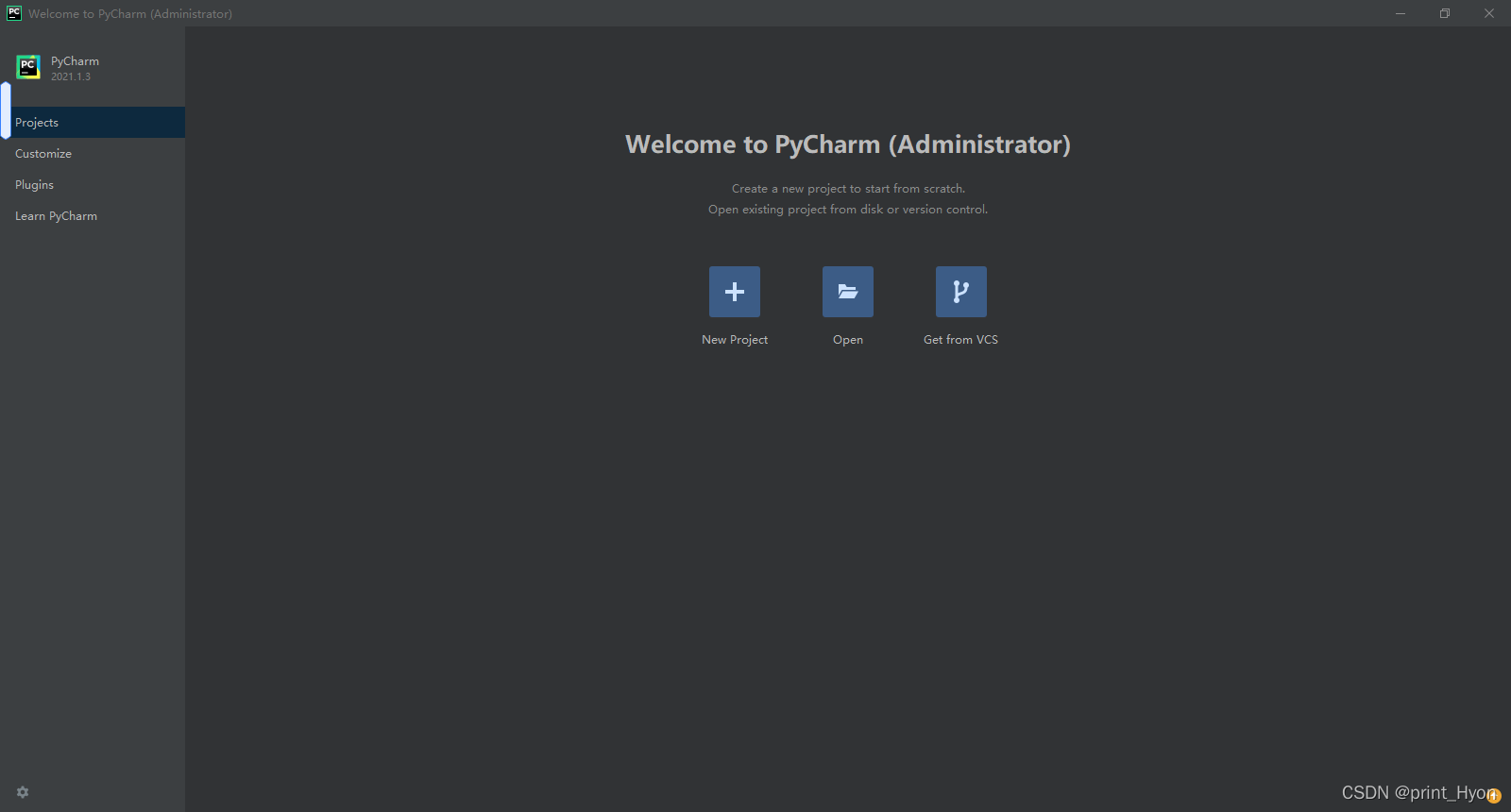Click the Get from VCS label

tap(960, 340)
